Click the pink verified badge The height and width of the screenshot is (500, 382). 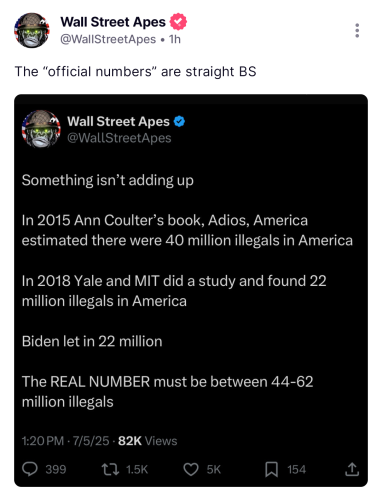(178, 22)
